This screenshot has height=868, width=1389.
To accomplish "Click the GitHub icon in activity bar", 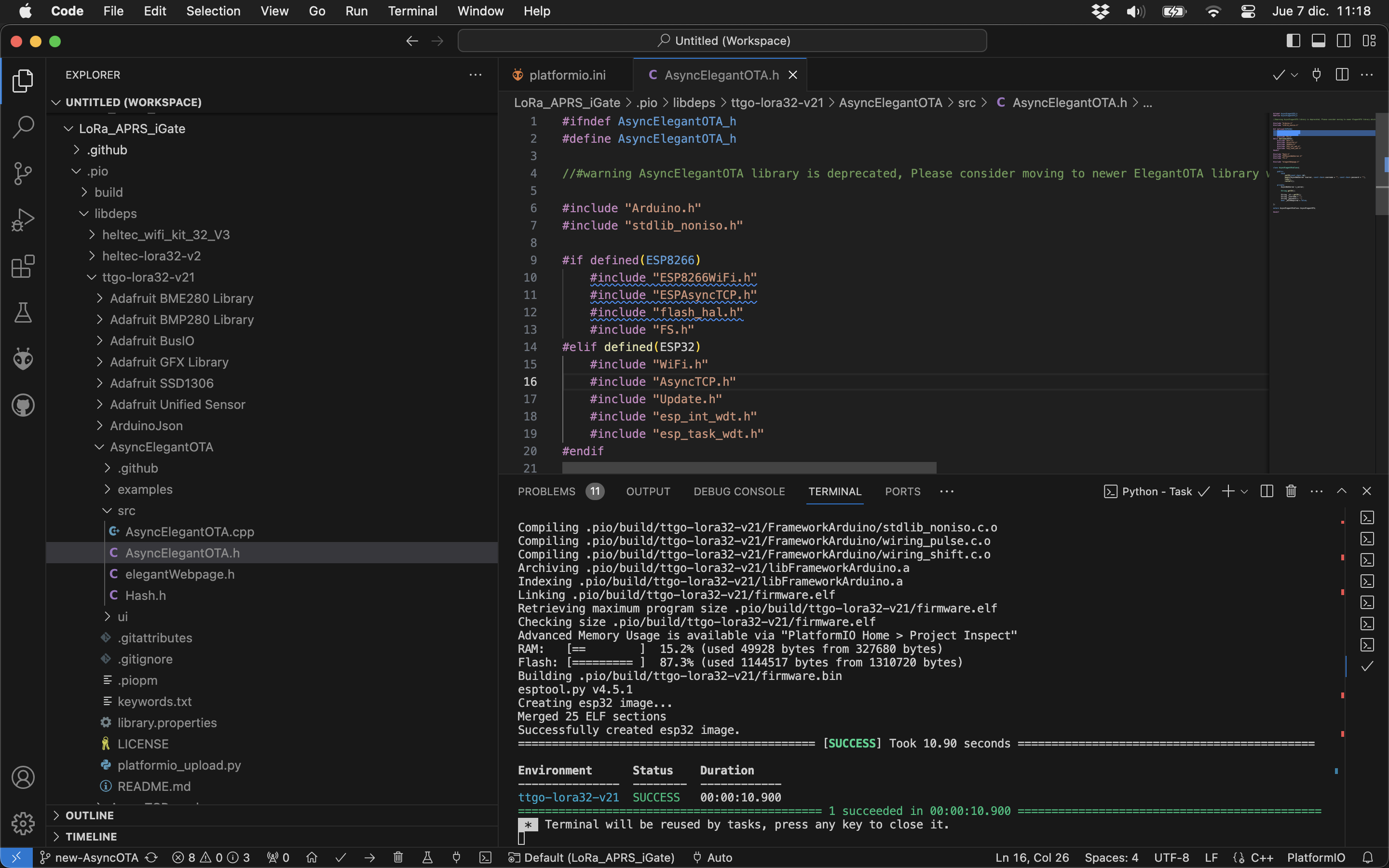I will [23, 405].
